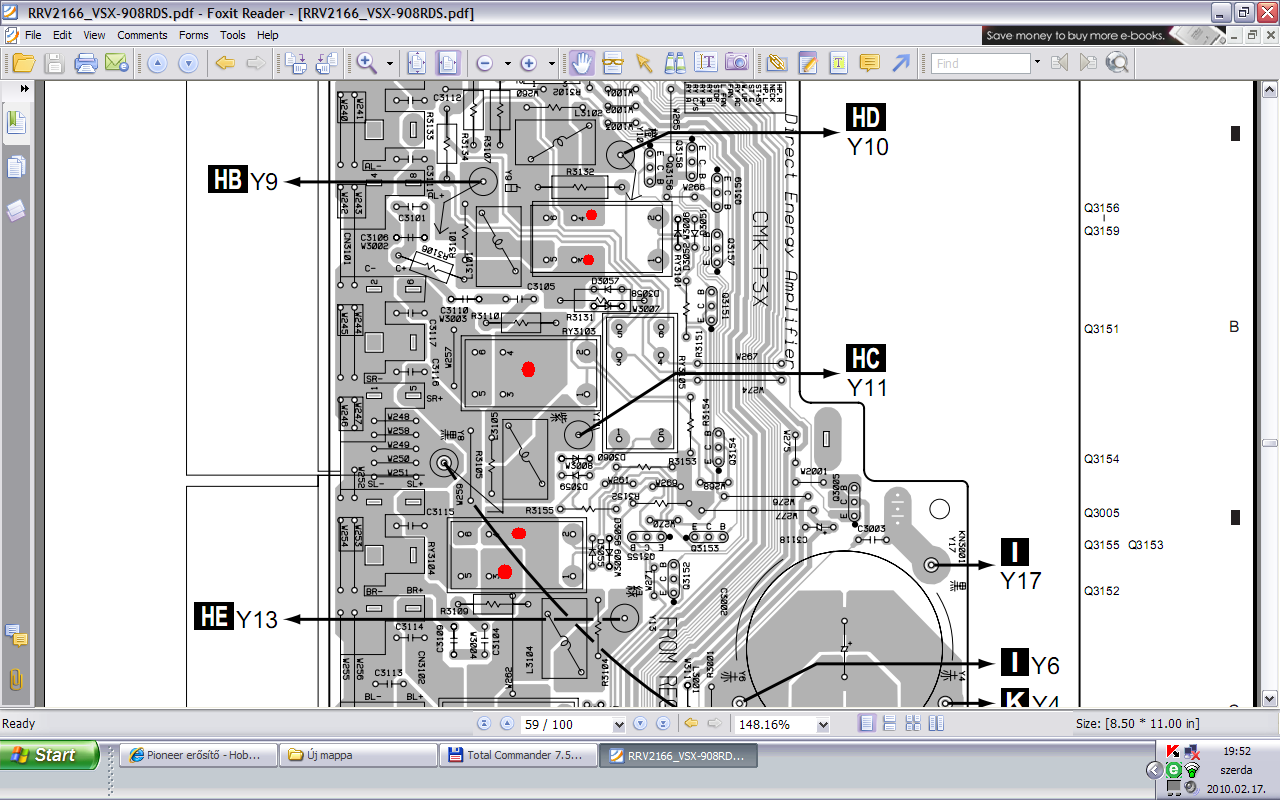Viewport: 1280px width, 800px height.
Task: Open the Help menu
Action: (267, 35)
